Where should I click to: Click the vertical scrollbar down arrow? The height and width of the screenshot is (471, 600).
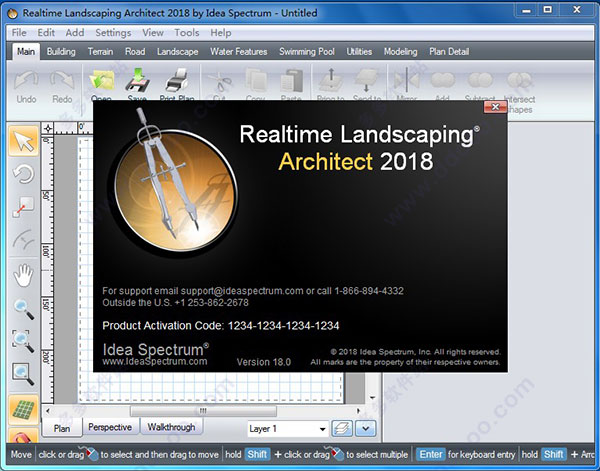(372, 398)
